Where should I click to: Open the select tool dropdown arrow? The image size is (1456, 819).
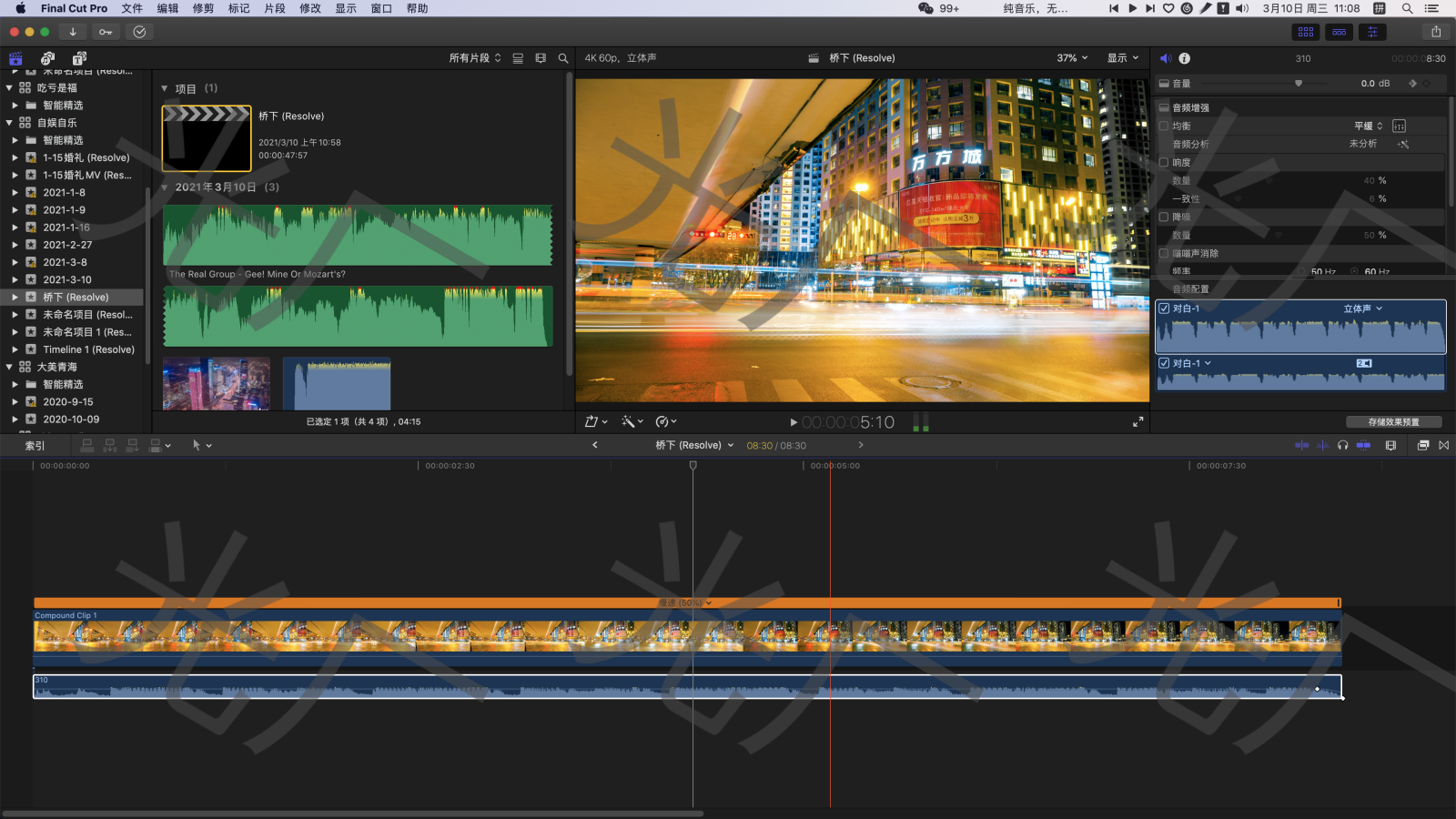[x=209, y=446]
